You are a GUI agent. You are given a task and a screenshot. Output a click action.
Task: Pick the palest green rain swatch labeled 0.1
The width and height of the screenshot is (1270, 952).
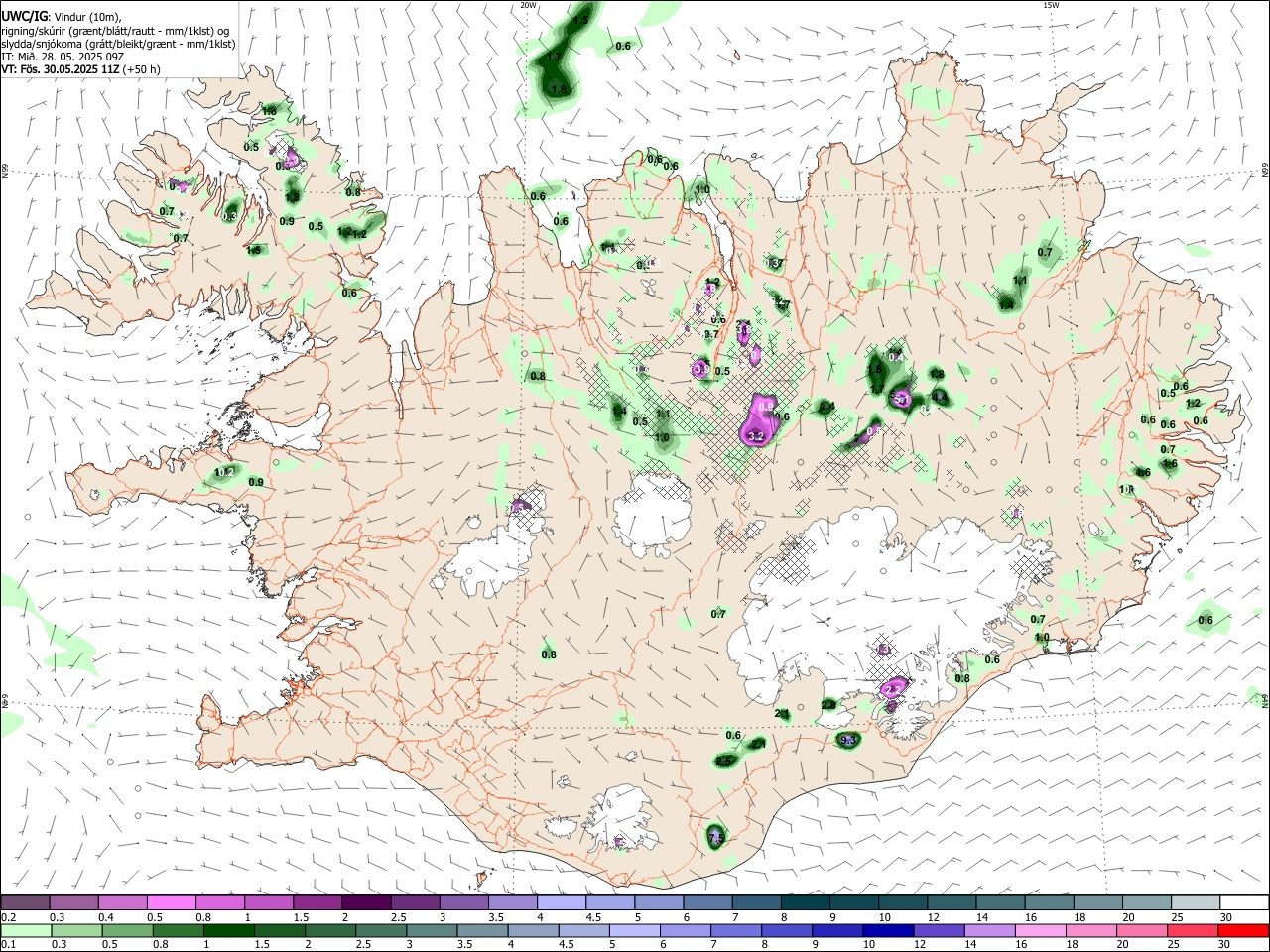pyautogui.click(x=26, y=930)
